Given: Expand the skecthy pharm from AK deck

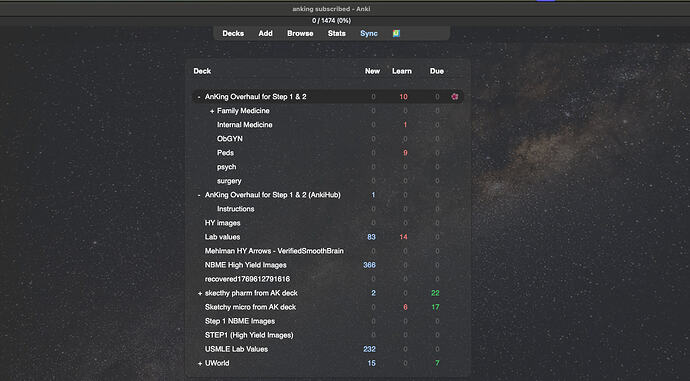Looking at the screenshot, I should (200, 293).
